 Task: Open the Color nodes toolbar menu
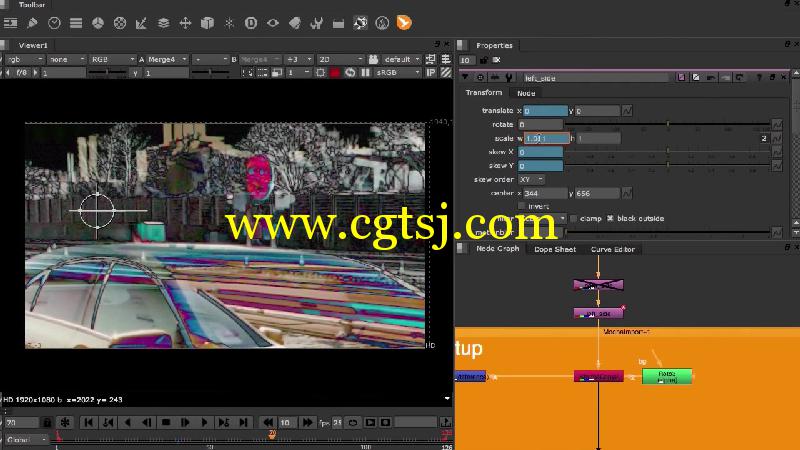pyautogui.click(x=98, y=23)
